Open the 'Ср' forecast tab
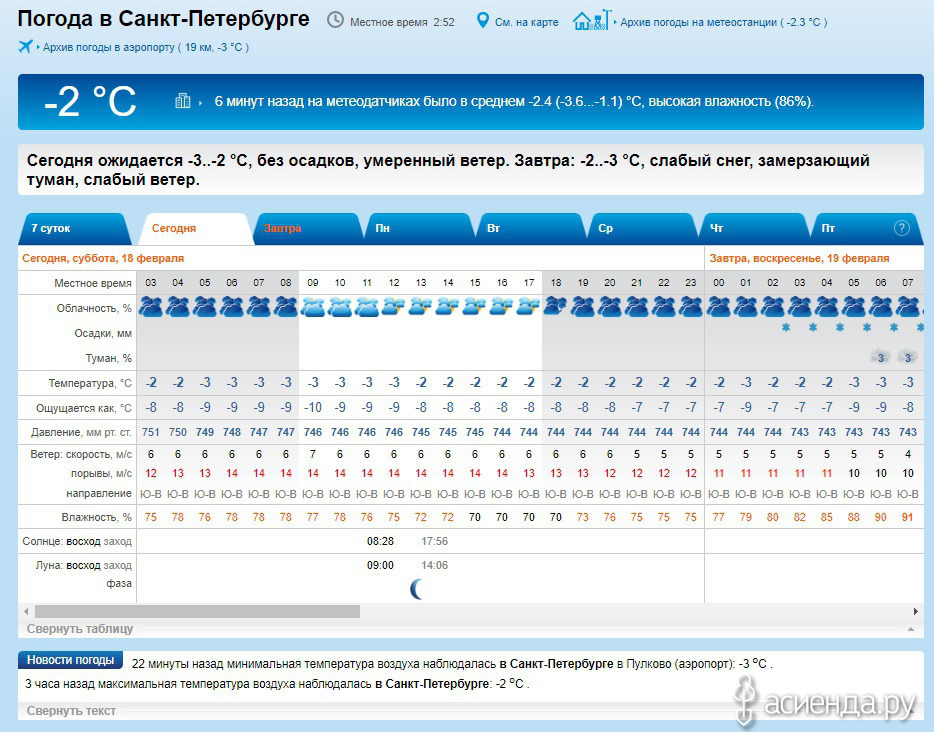The width and height of the screenshot is (934, 732). (643, 229)
